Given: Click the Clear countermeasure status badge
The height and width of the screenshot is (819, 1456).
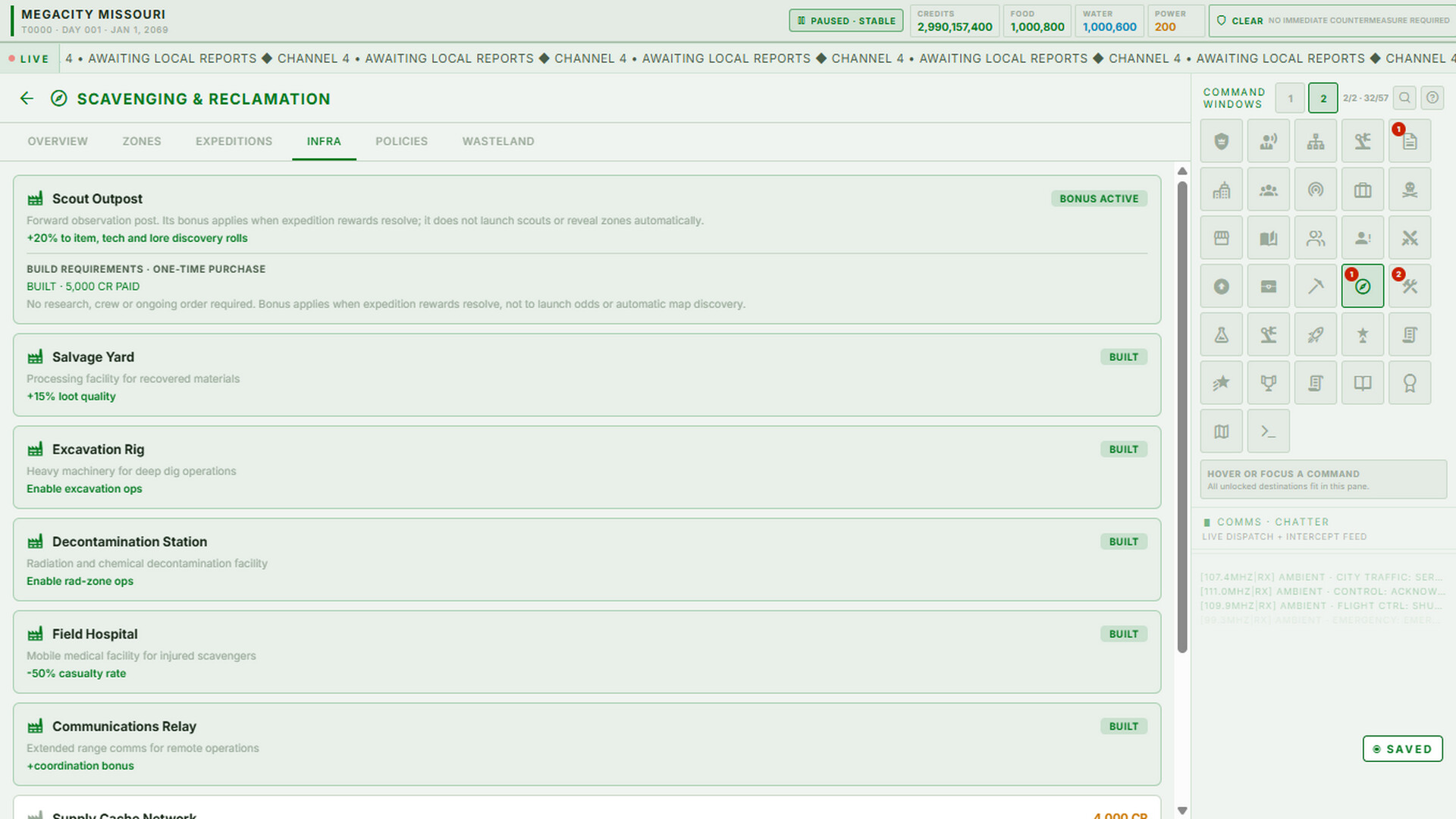Looking at the screenshot, I should pyautogui.click(x=1333, y=20).
